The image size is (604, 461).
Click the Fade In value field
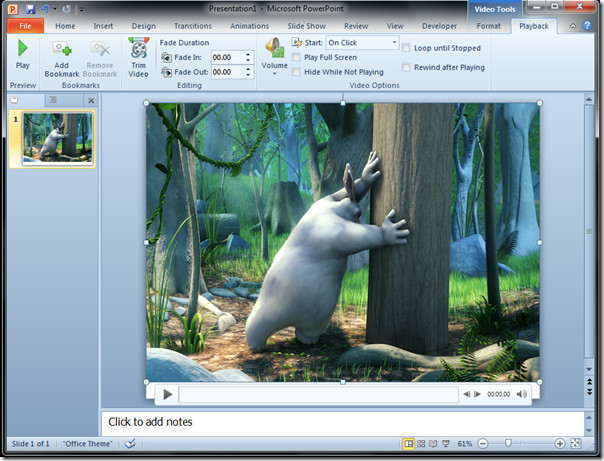tap(228, 57)
